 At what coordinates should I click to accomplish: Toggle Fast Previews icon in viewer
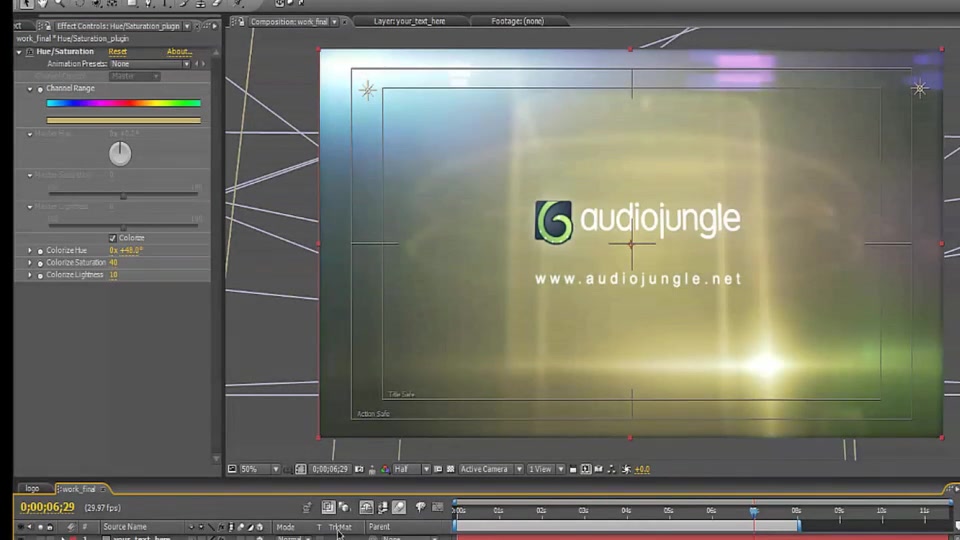click(x=586, y=469)
